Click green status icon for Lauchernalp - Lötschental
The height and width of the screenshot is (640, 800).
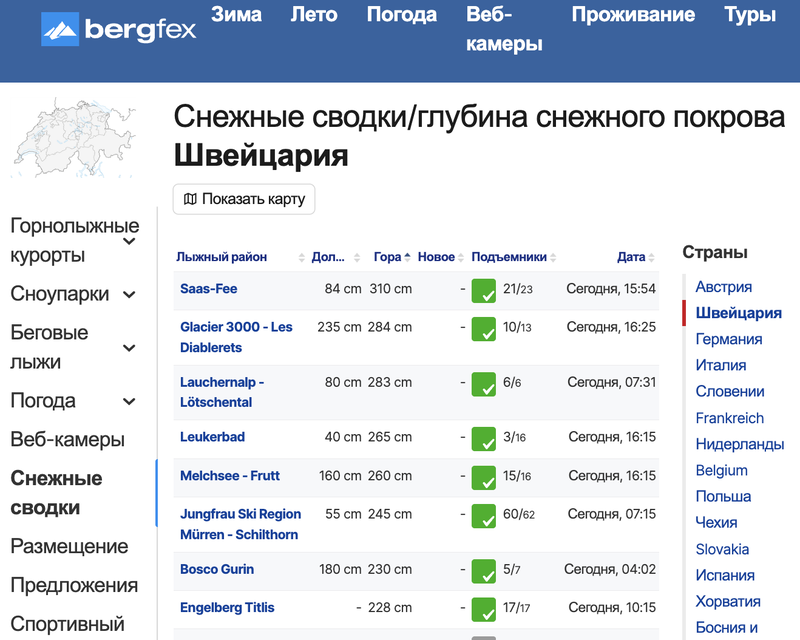click(484, 384)
